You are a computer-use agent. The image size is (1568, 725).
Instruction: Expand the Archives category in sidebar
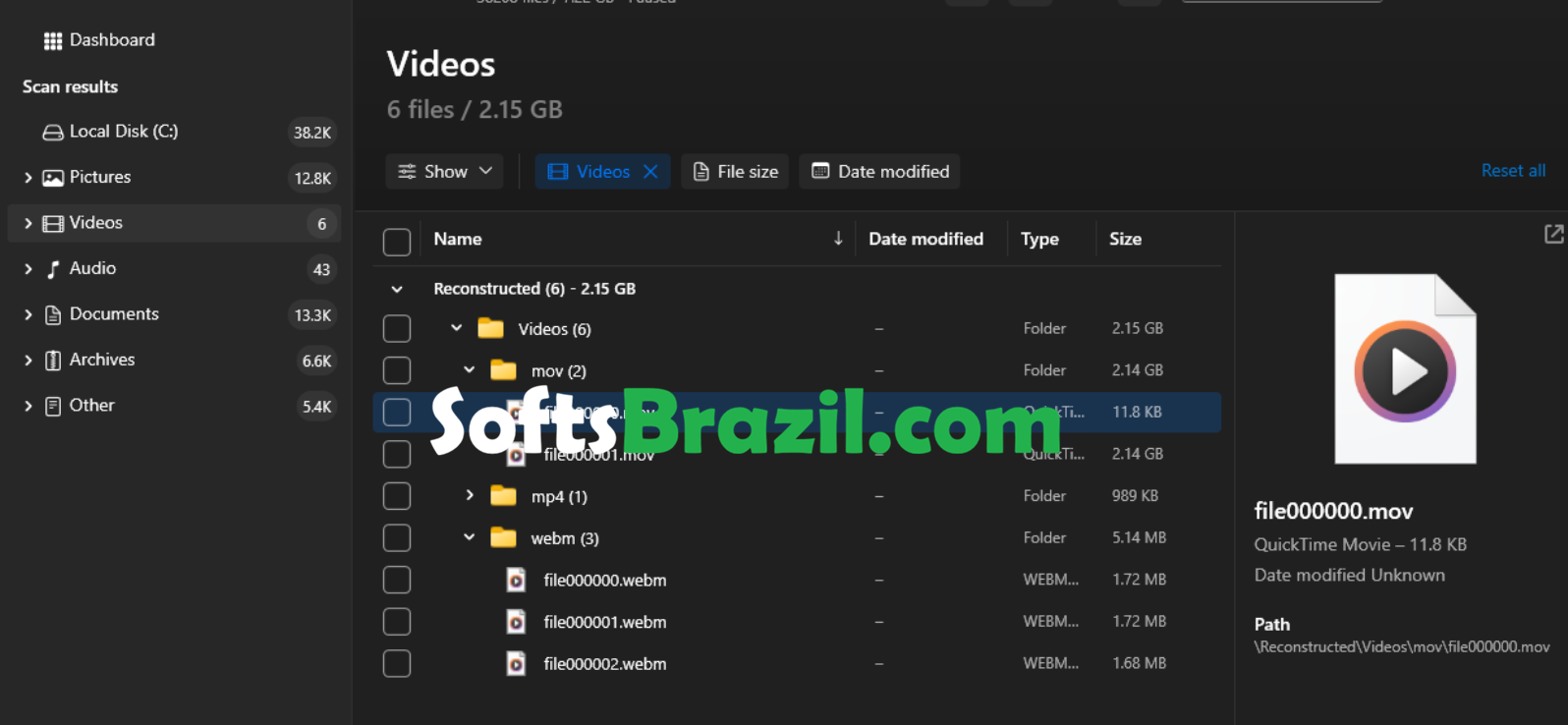click(28, 361)
